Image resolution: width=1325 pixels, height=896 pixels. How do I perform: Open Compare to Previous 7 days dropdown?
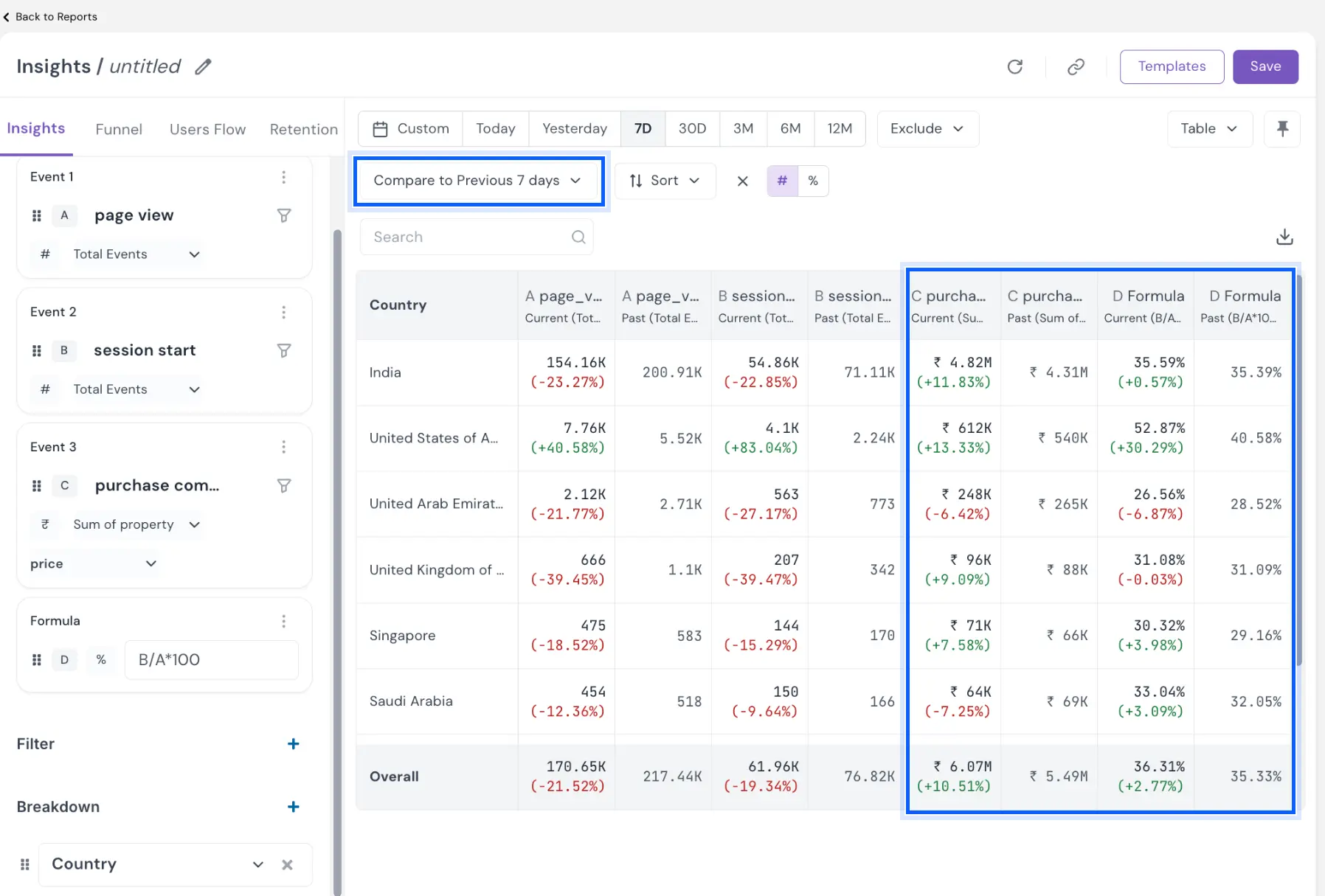(x=478, y=181)
